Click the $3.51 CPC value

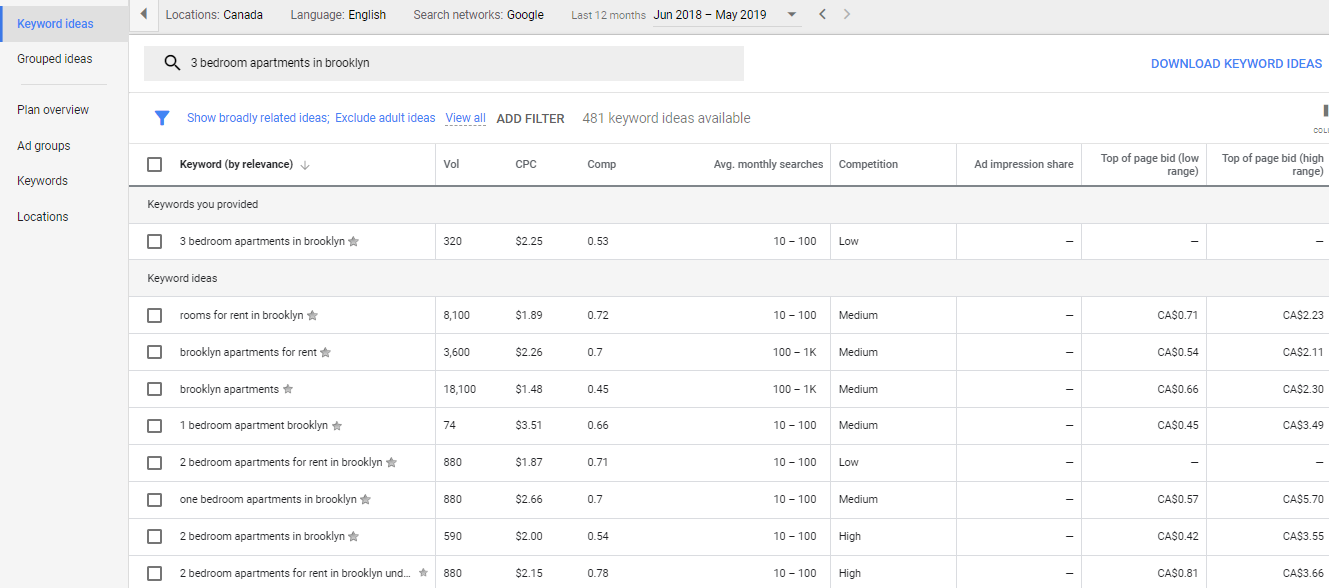pyautogui.click(x=529, y=425)
